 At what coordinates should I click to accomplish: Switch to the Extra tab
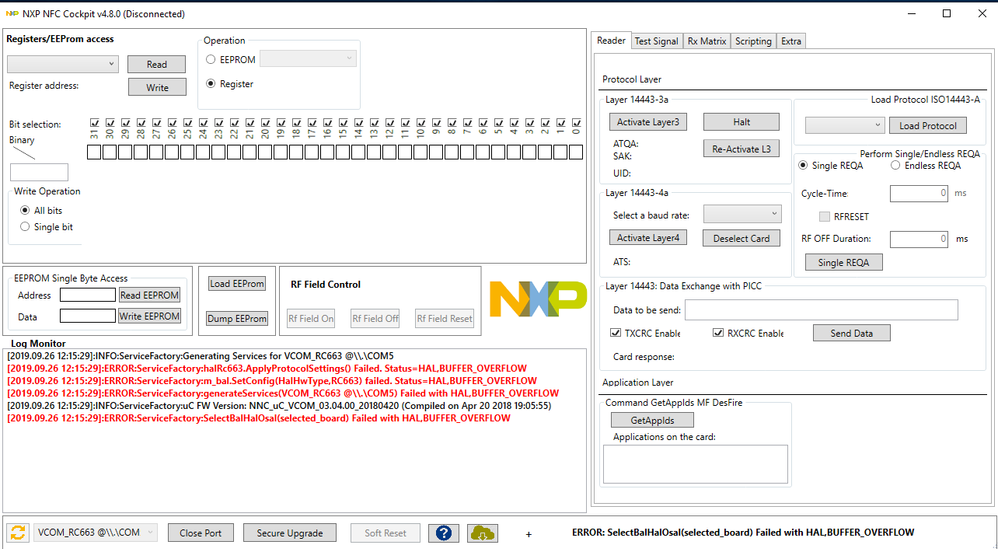tap(791, 41)
